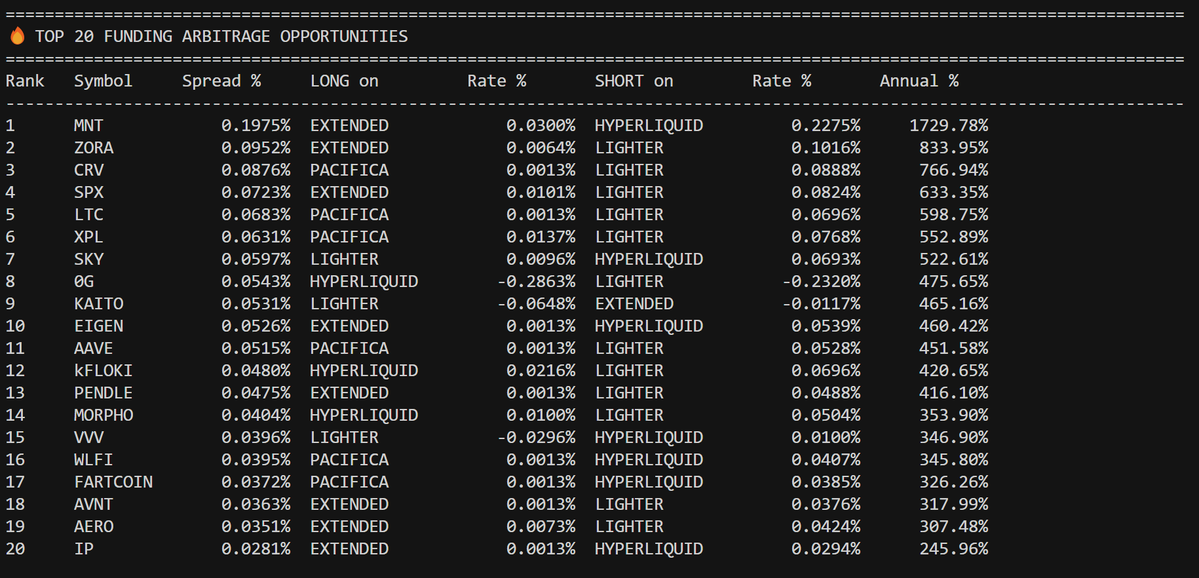Select the AAVE symbol text
This screenshot has width=1199, height=578.
coord(94,348)
